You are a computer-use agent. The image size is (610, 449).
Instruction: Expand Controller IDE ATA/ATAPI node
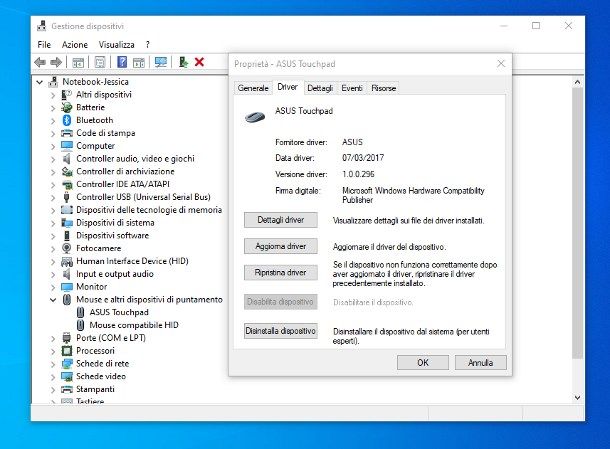pos(53,185)
